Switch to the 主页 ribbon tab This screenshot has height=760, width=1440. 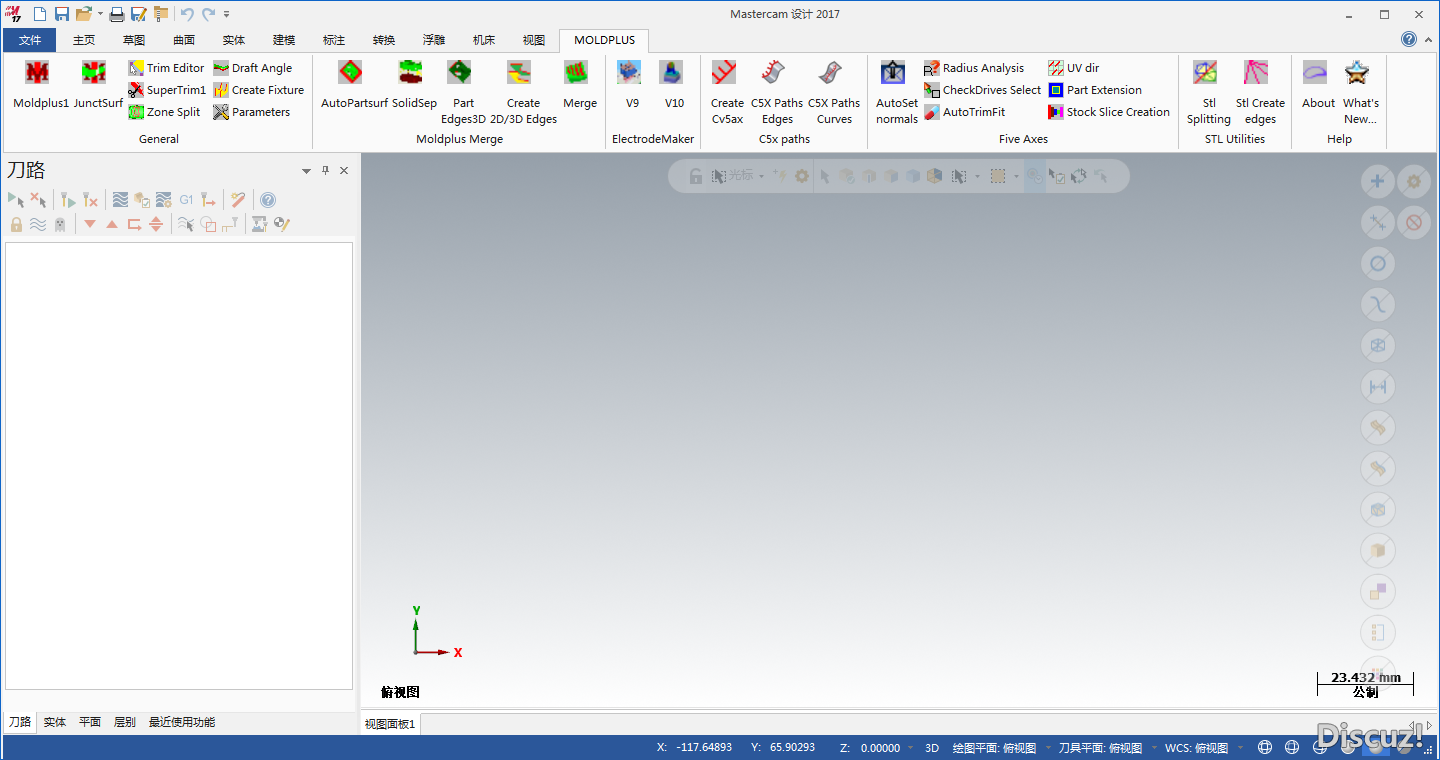[84, 40]
